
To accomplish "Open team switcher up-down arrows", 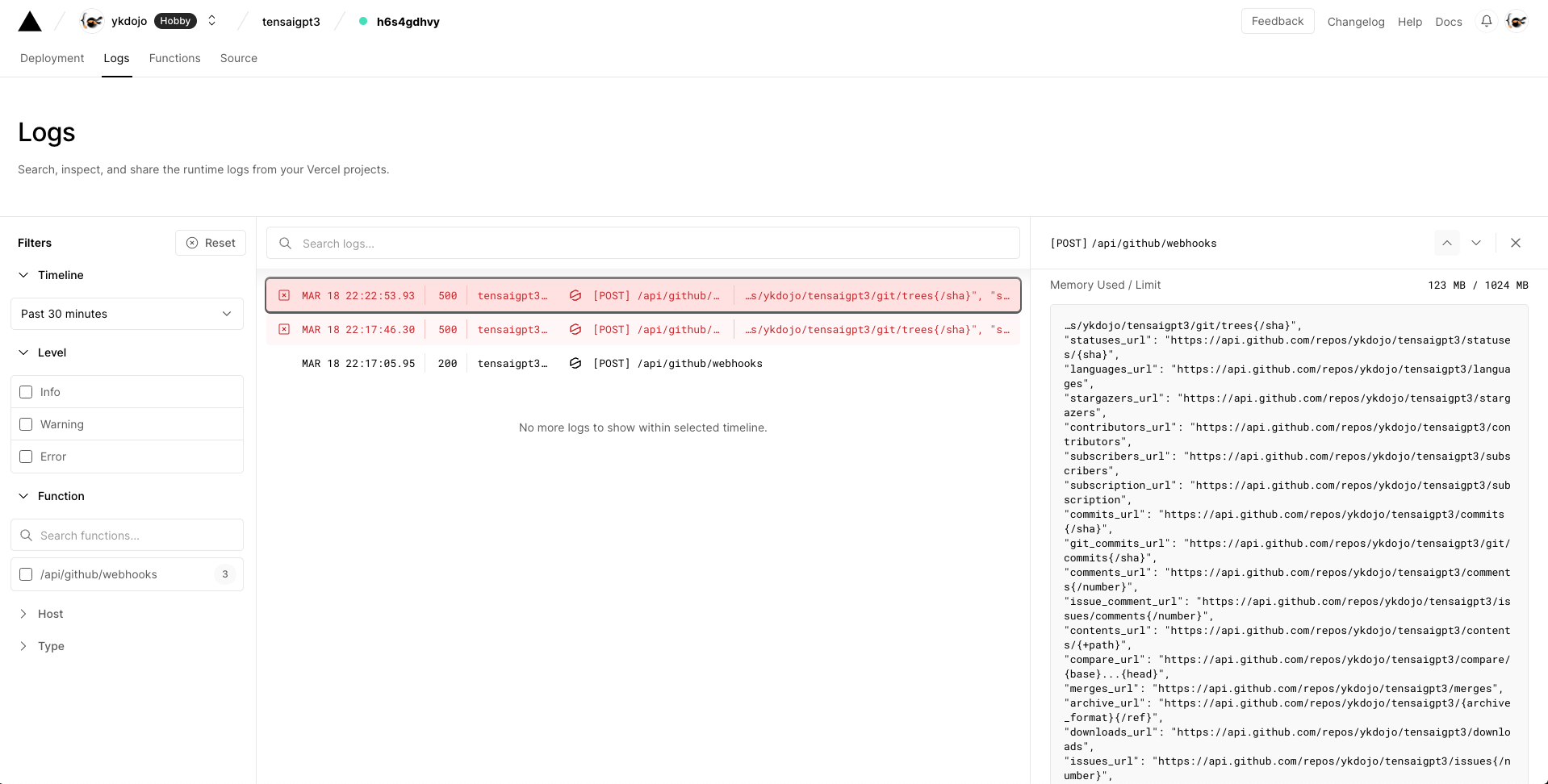I will tap(211, 21).
